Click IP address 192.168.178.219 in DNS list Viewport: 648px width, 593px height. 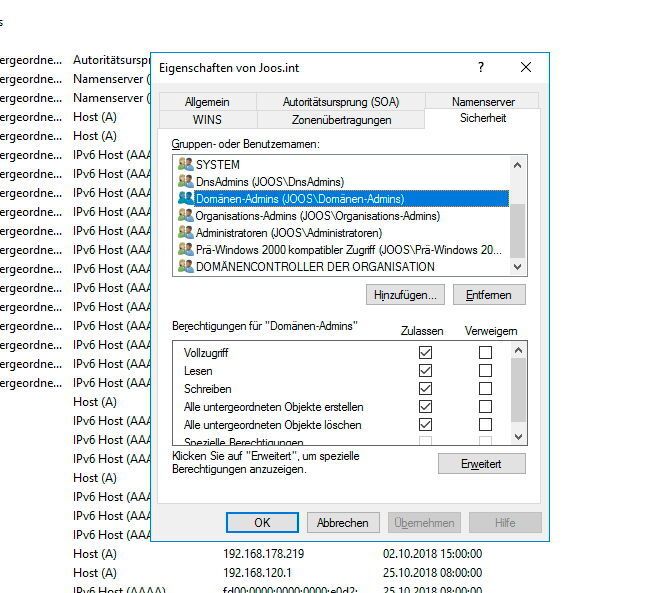click(264, 553)
